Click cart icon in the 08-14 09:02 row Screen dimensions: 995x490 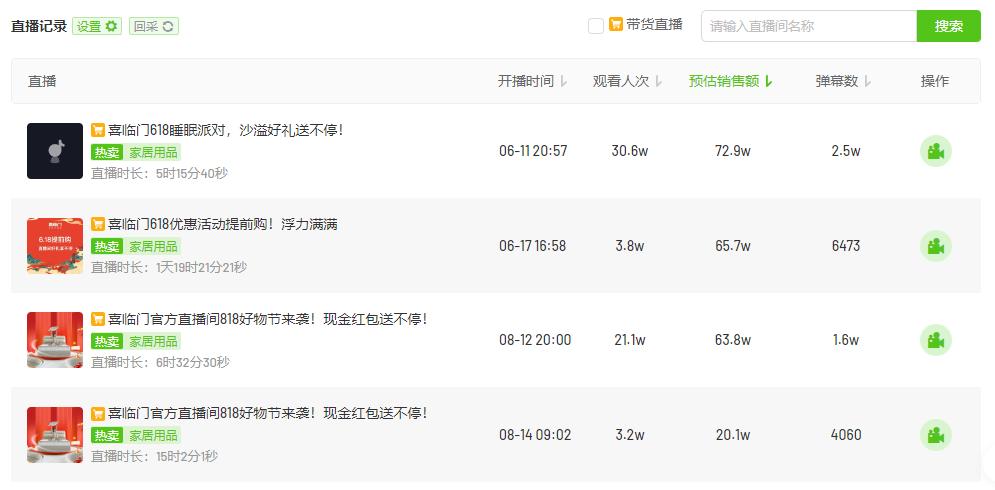coord(98,413)
